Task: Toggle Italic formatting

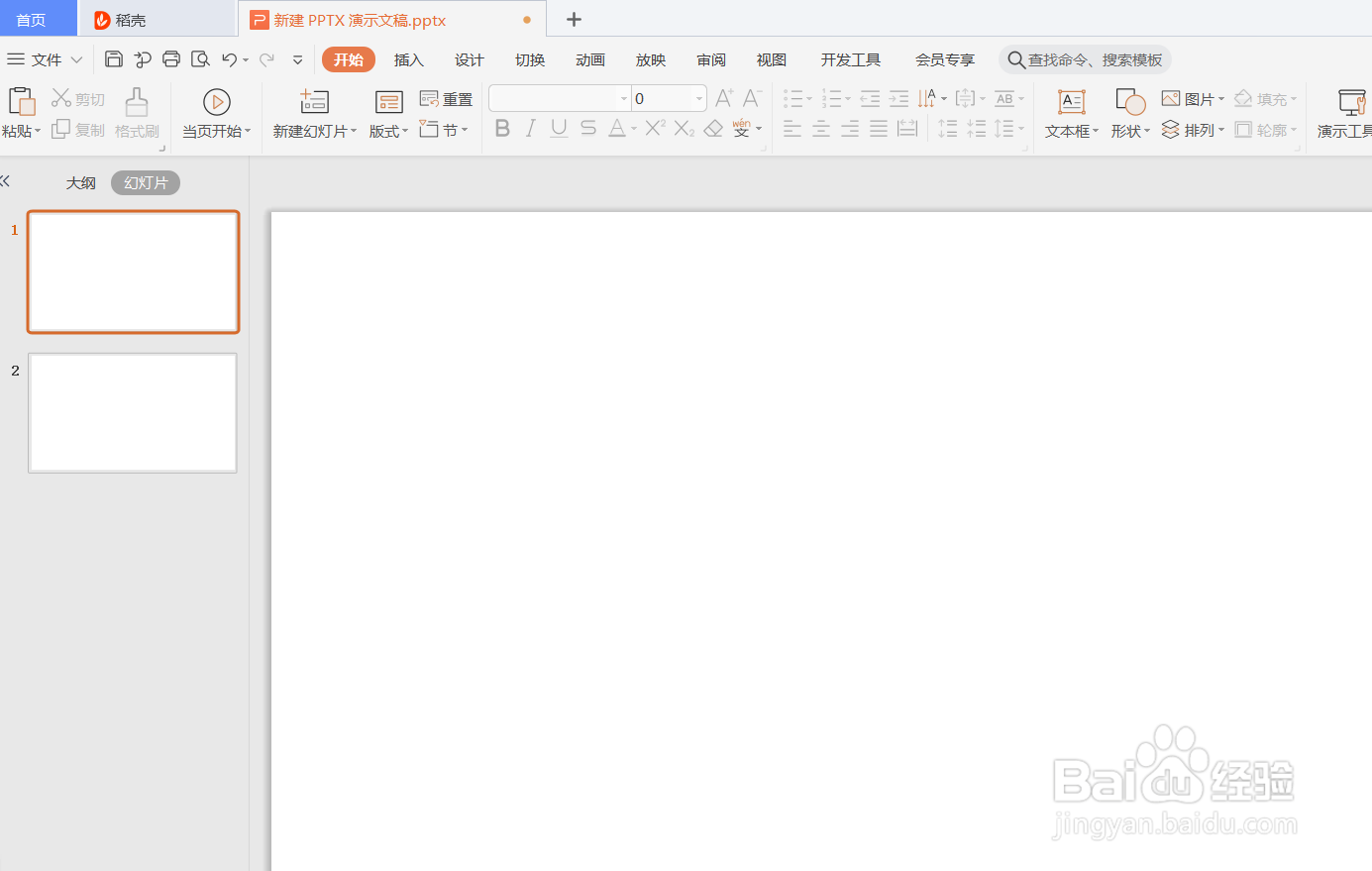Action: pos(531,129)
